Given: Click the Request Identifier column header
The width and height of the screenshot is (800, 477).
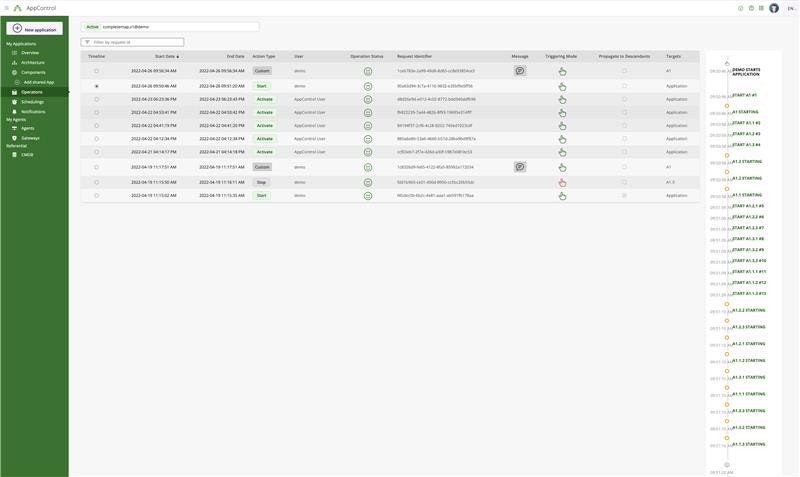Looking at the screenshot, I should (415, 57).
